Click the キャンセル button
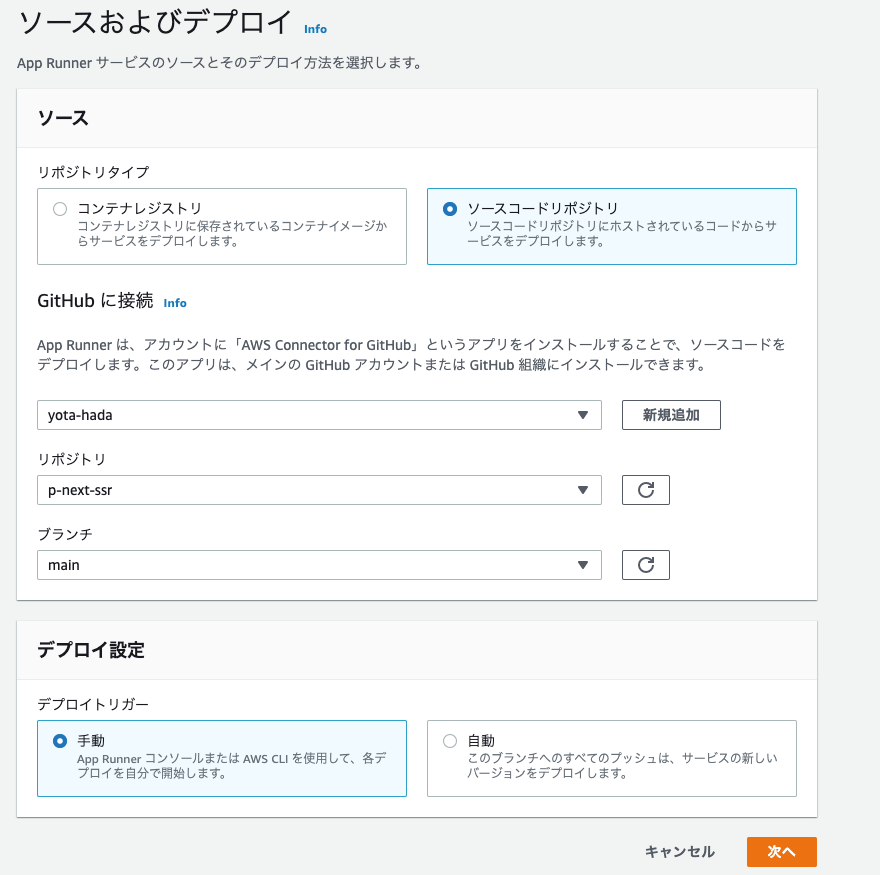Viewport: 880px width, 875px height. point(680,852)
